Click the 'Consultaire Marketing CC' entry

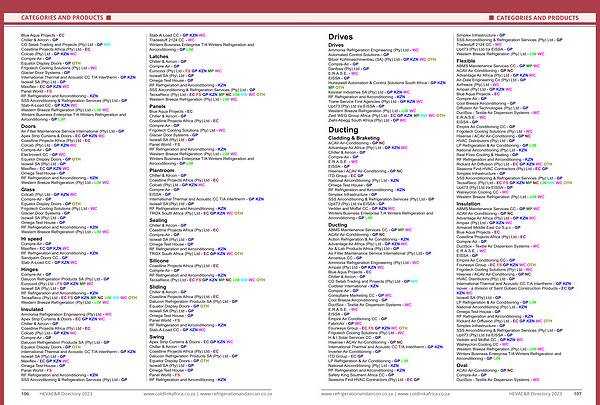tap(360, 296)
